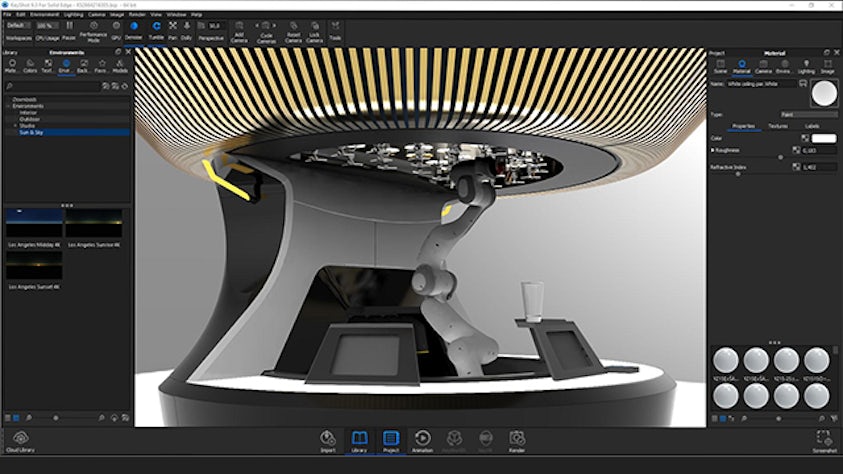843x474 pixels.
Task: Click the Render button
Action: pyautogui.click(x=517, y=441)
